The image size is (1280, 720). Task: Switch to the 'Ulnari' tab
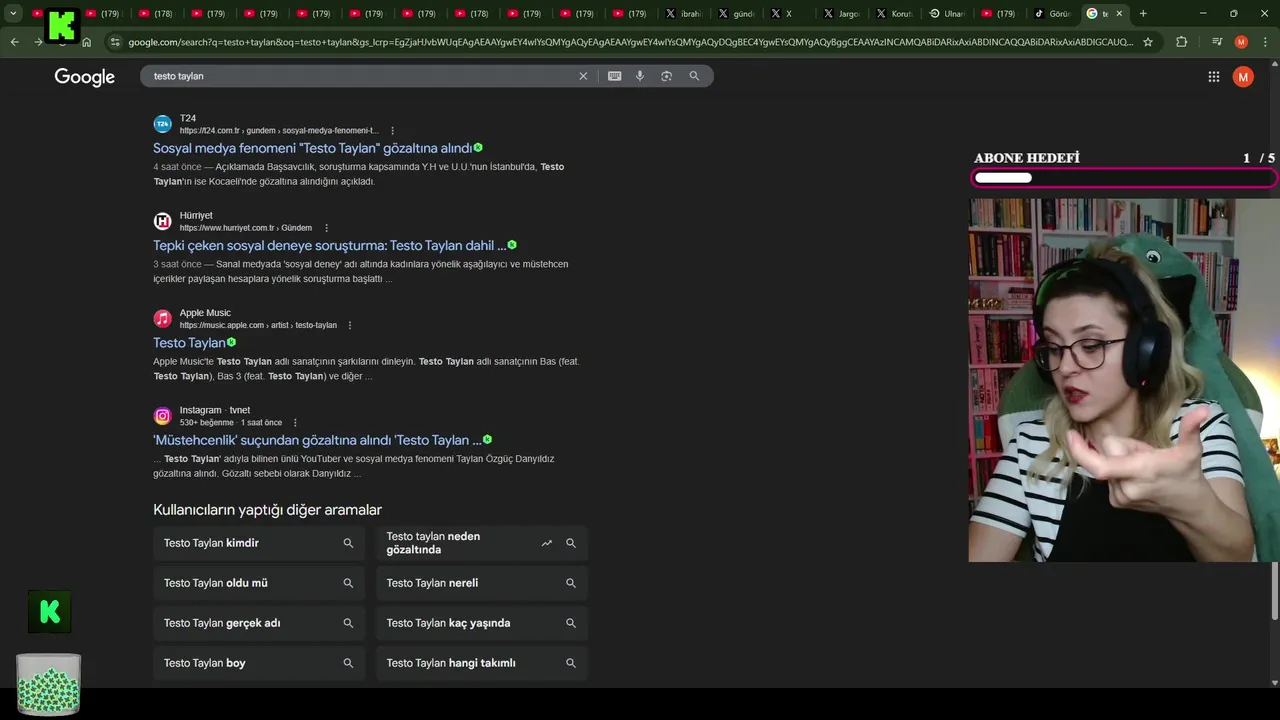[x=947, y=14]
